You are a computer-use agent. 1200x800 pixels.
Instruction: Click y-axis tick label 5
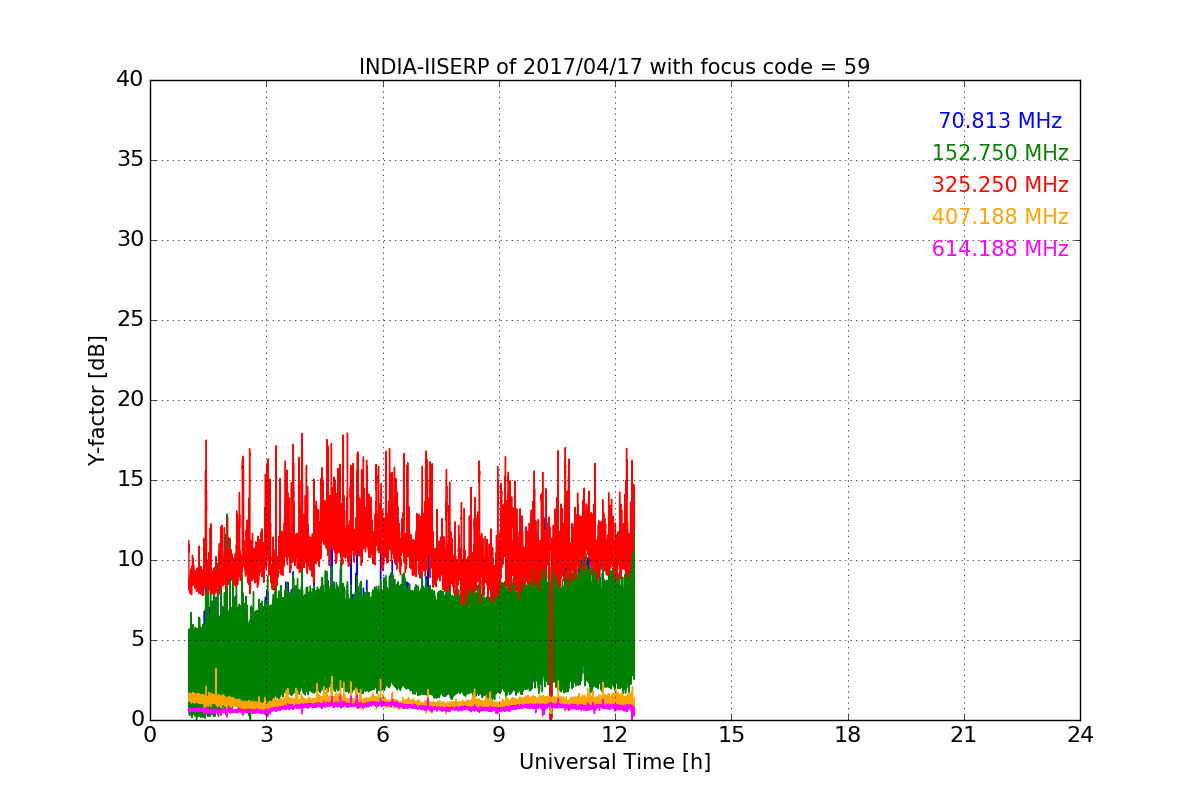tap(136, 640)
